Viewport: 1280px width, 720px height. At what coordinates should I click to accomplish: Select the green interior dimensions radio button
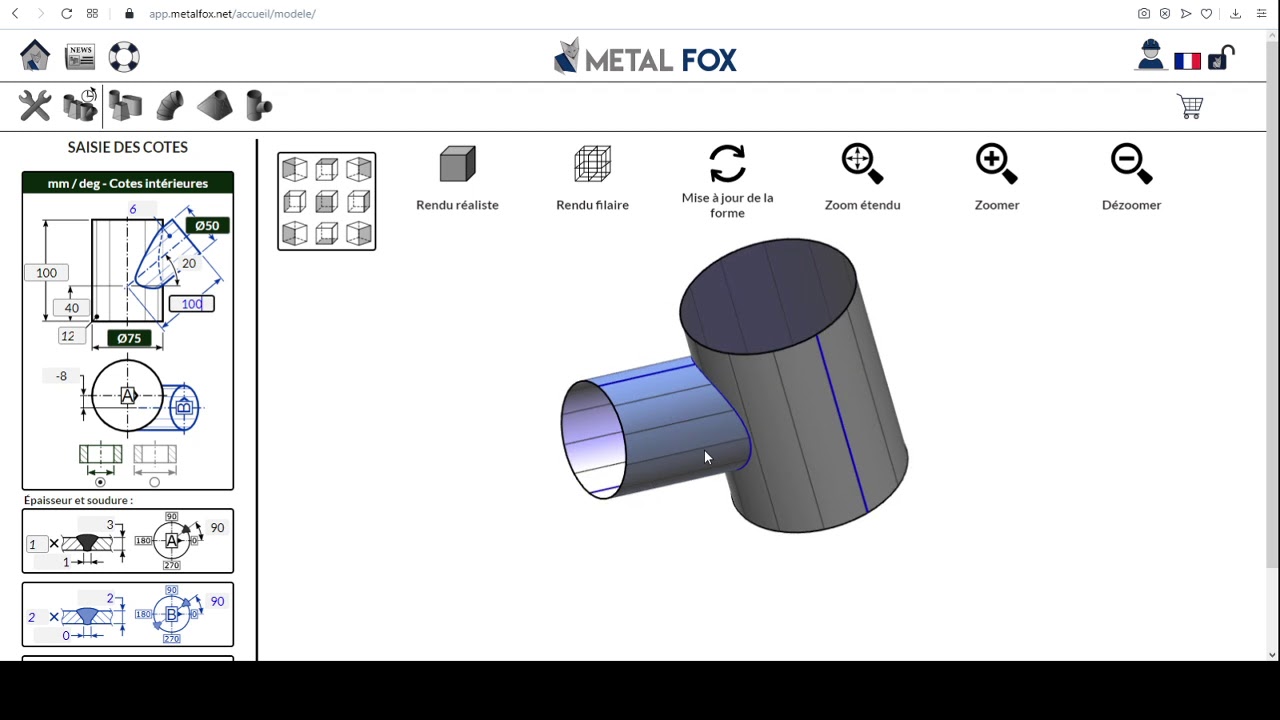pos(100,482)
